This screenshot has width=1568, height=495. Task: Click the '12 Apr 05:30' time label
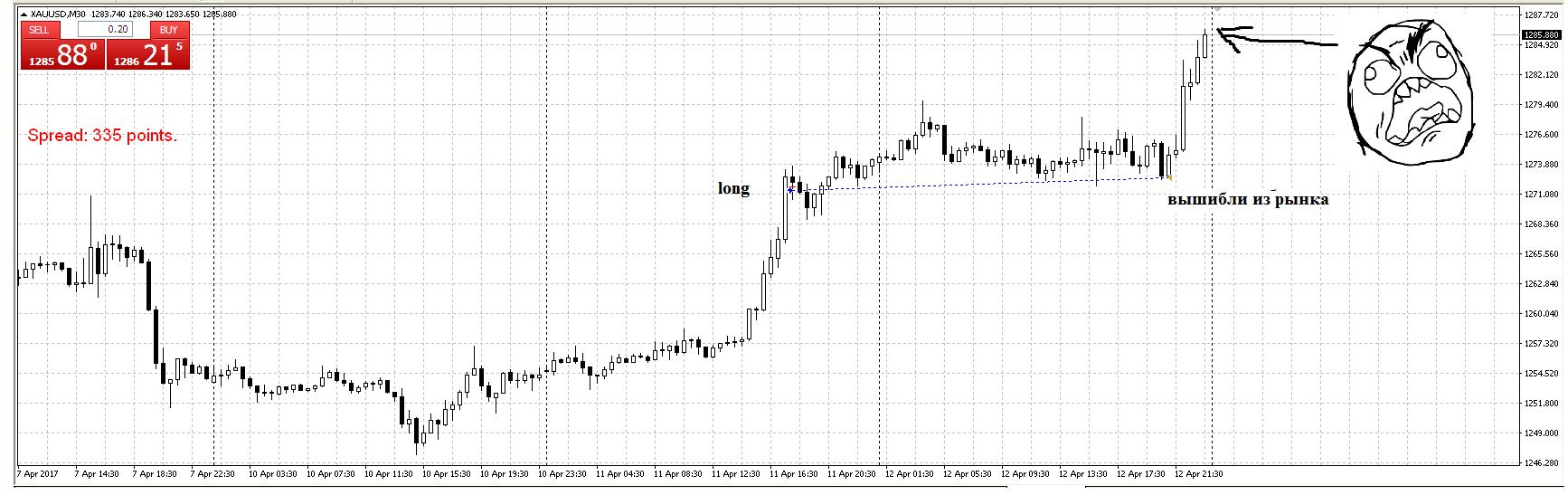pos(967,474)
